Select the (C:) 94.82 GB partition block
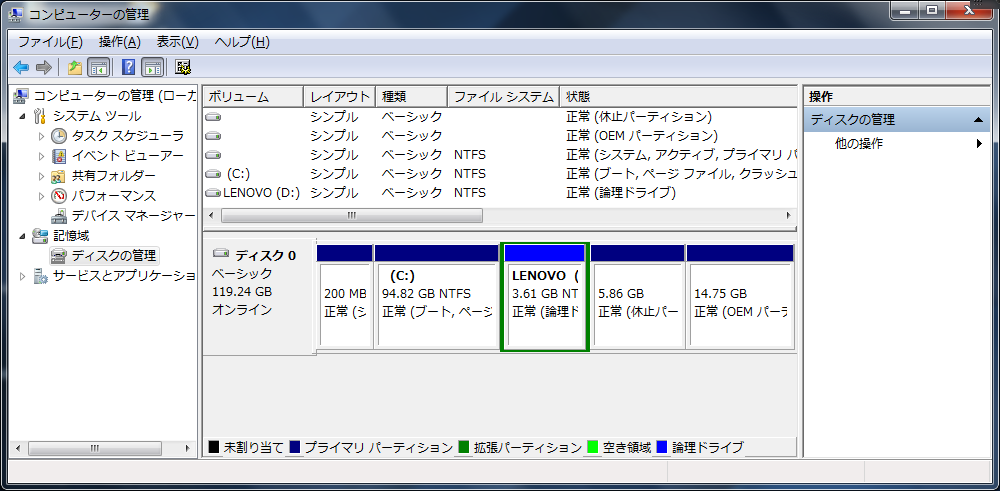 click(x=436, y=297)
